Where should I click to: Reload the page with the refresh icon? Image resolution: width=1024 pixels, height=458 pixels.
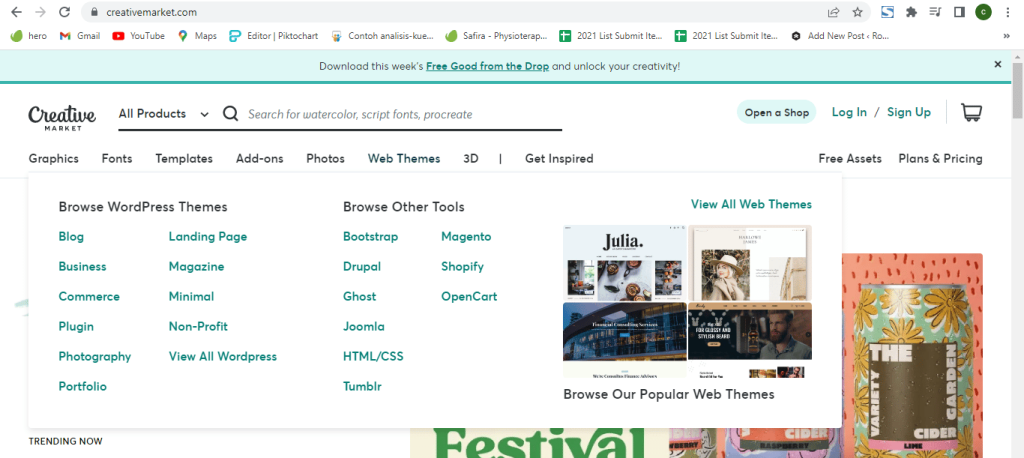tap(64, 12)
